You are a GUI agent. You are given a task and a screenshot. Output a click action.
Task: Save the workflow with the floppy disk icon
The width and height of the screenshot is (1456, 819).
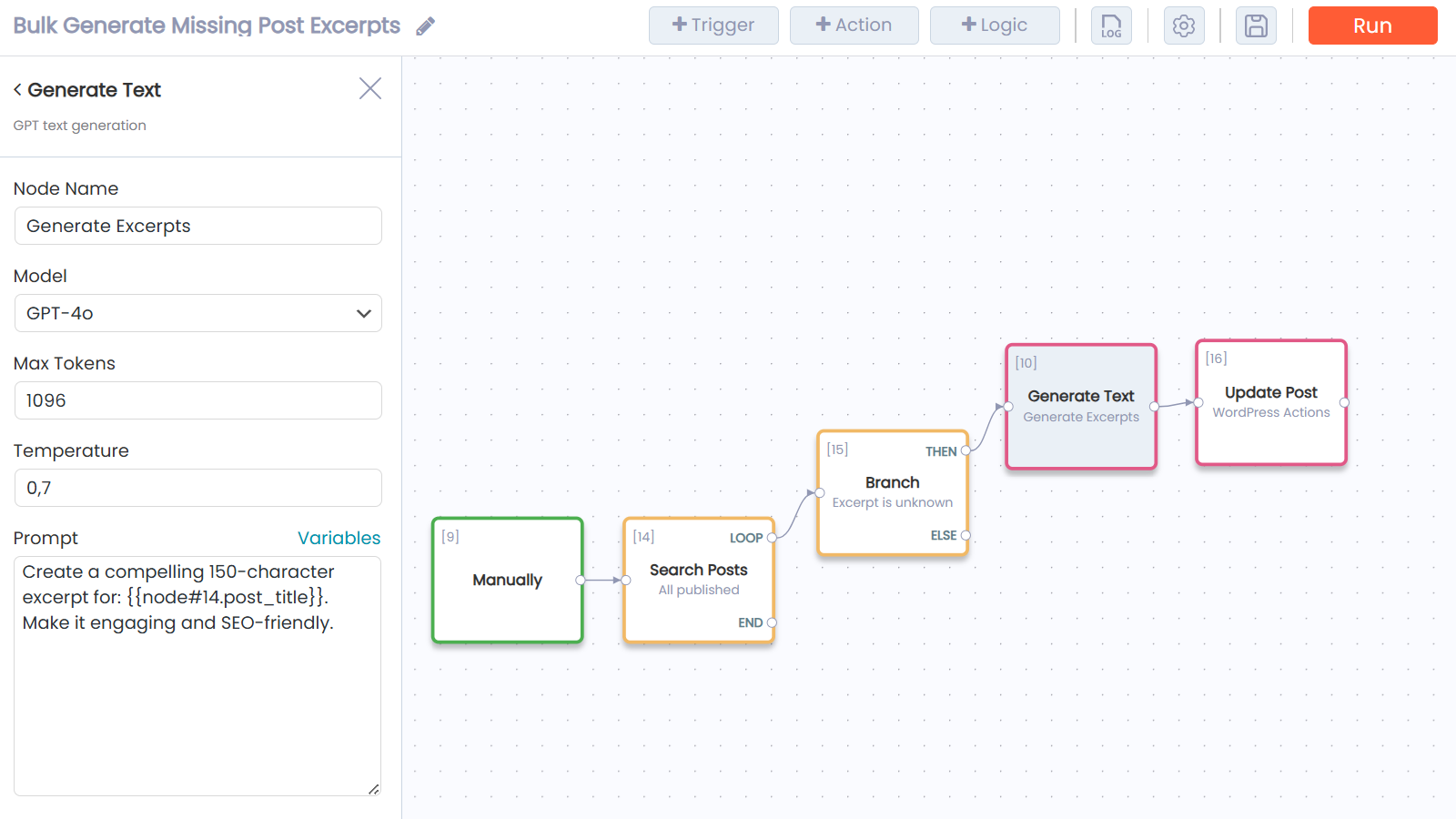point(1256,25)
